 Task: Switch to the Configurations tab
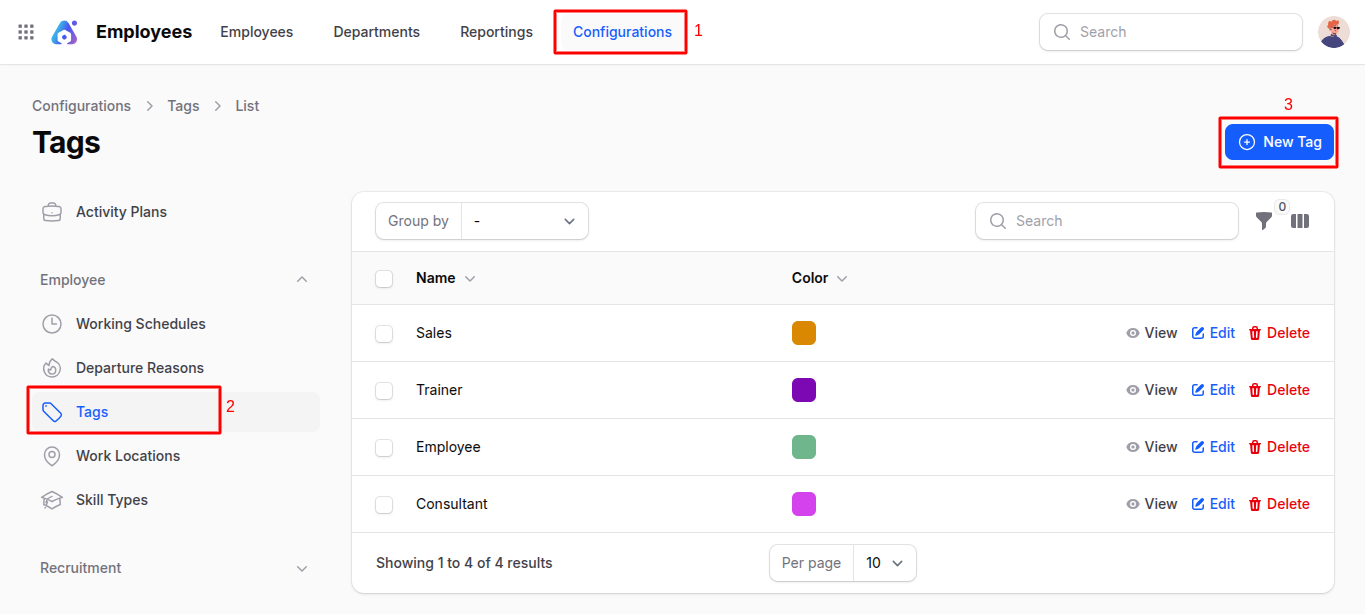click(620, 31)
